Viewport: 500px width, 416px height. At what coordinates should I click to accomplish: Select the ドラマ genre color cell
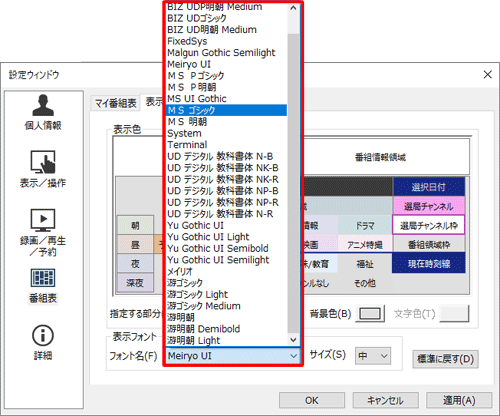[365, 225]
